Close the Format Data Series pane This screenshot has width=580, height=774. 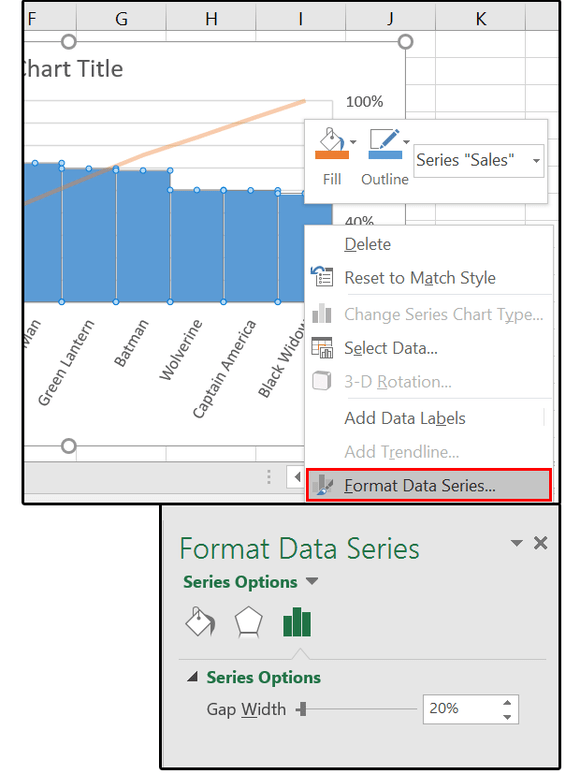[x=541, y=543]
